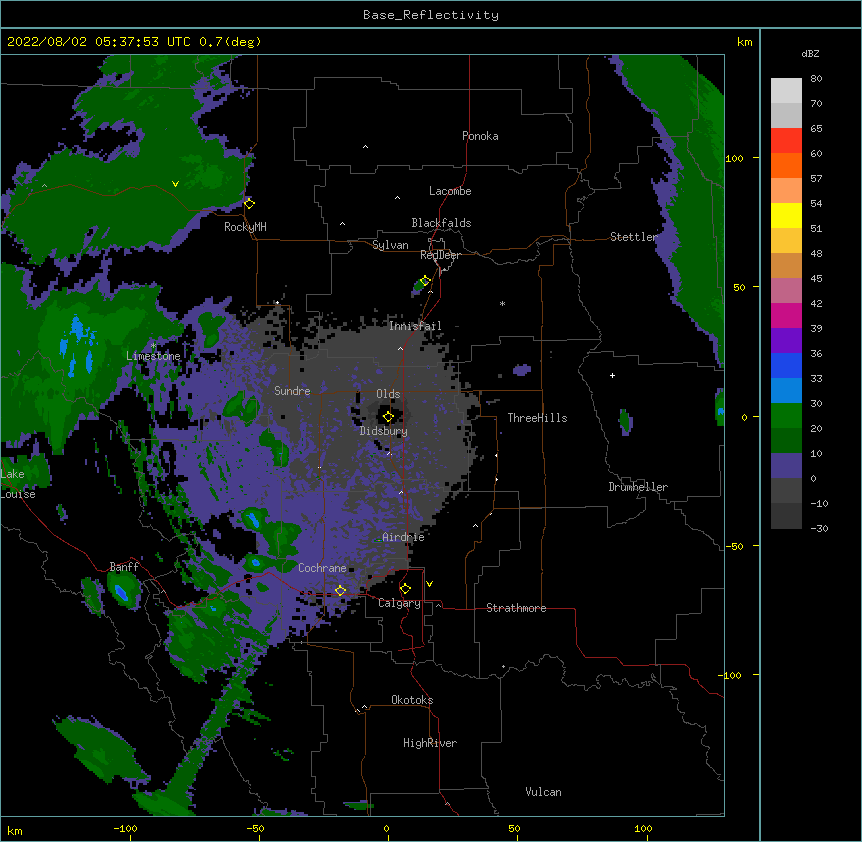Click the Lake Louise label
The height and width of the screenshot is (842, 862).
coord(18,484)
